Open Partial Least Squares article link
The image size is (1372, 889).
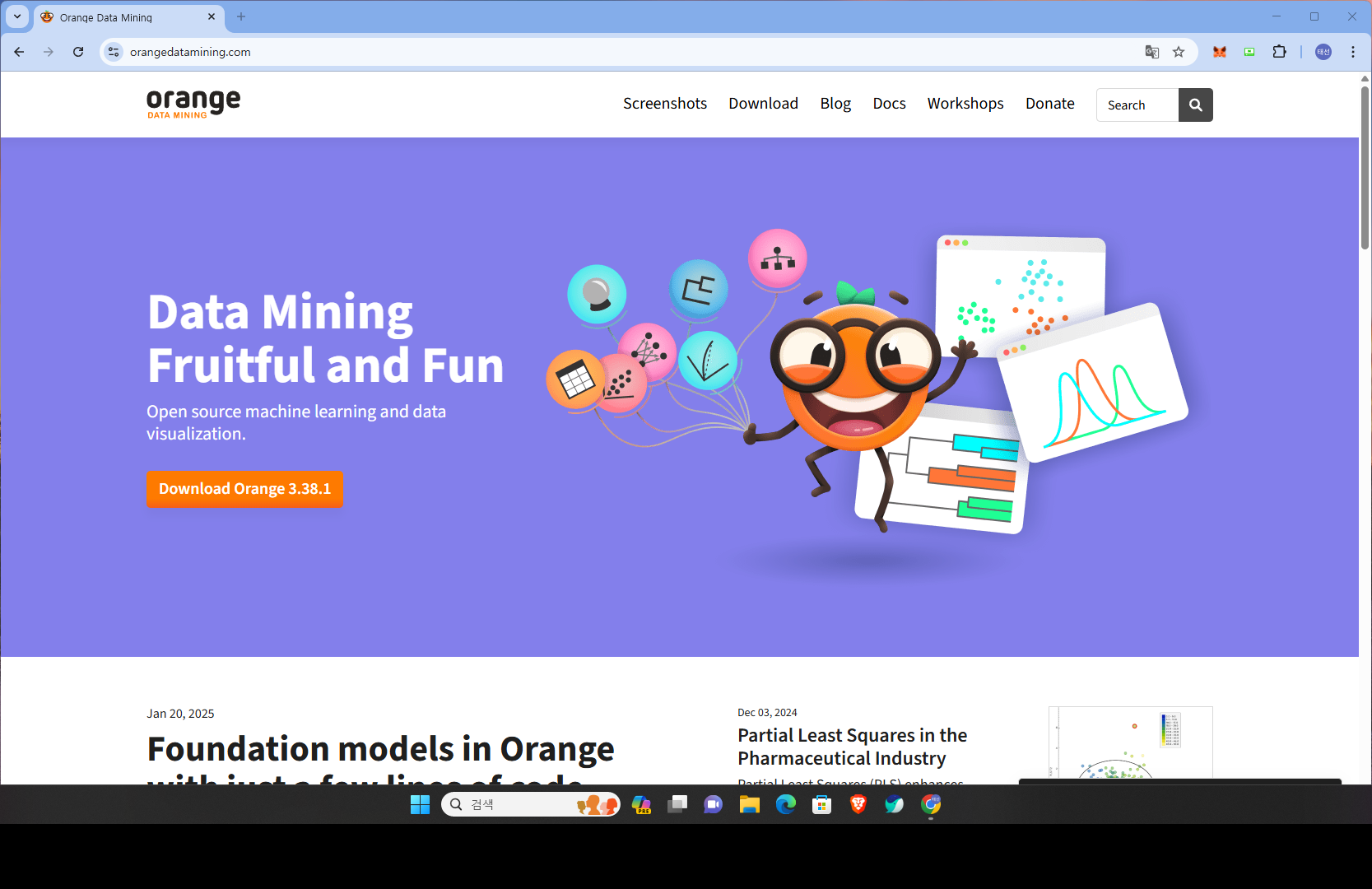click(x=852, y=747)
